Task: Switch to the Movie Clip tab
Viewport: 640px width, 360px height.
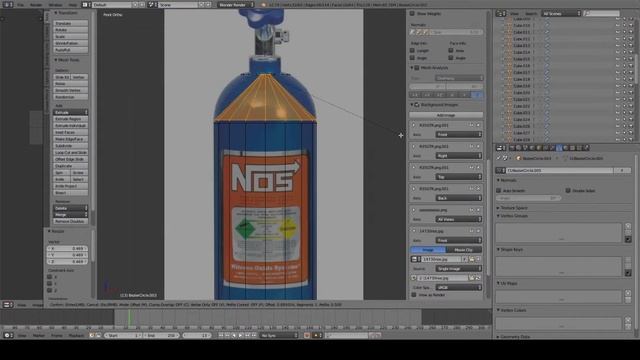Action: click(x=464, y=250)
